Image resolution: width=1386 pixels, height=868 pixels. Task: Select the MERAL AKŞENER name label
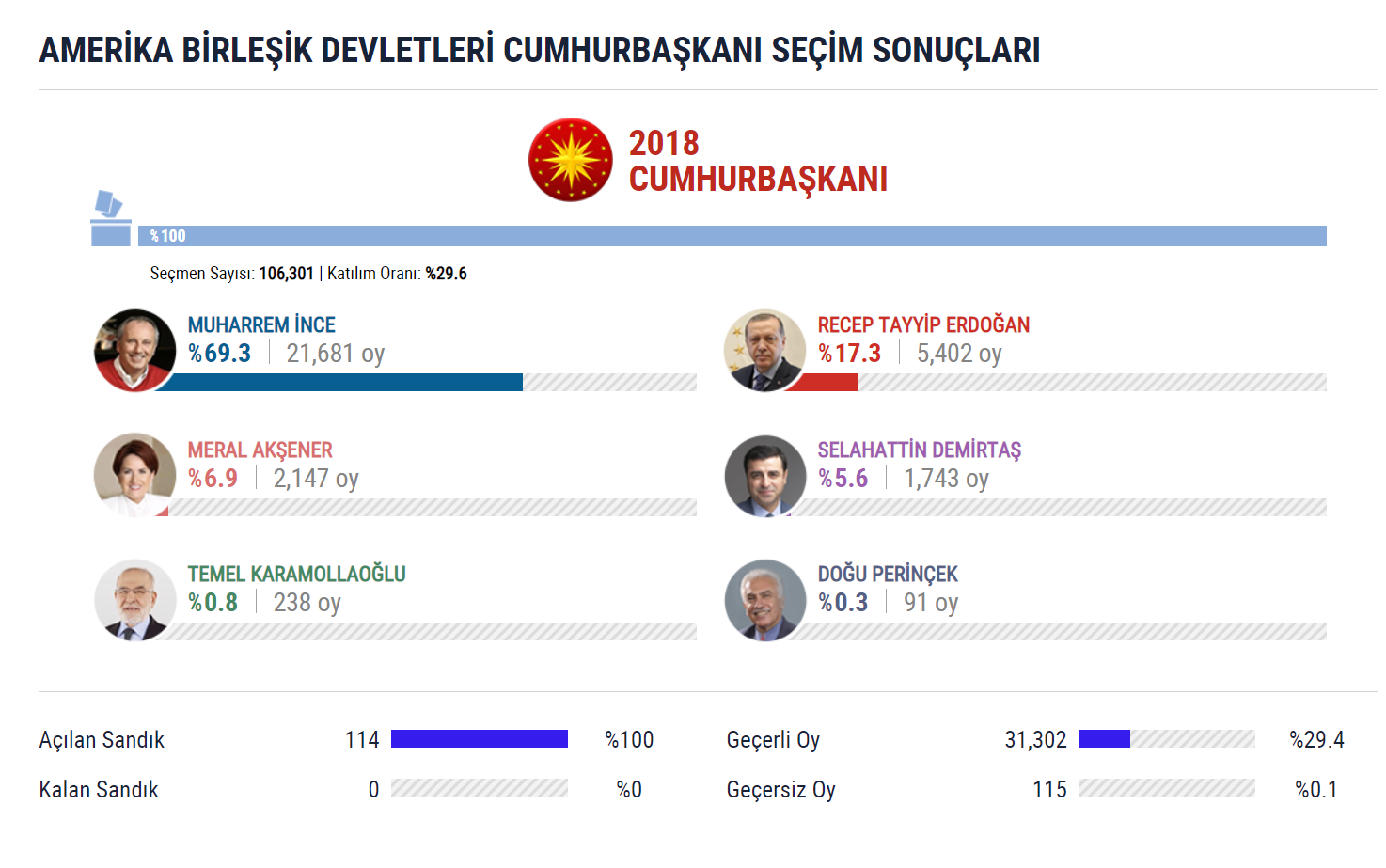click(x=260, y=450)
